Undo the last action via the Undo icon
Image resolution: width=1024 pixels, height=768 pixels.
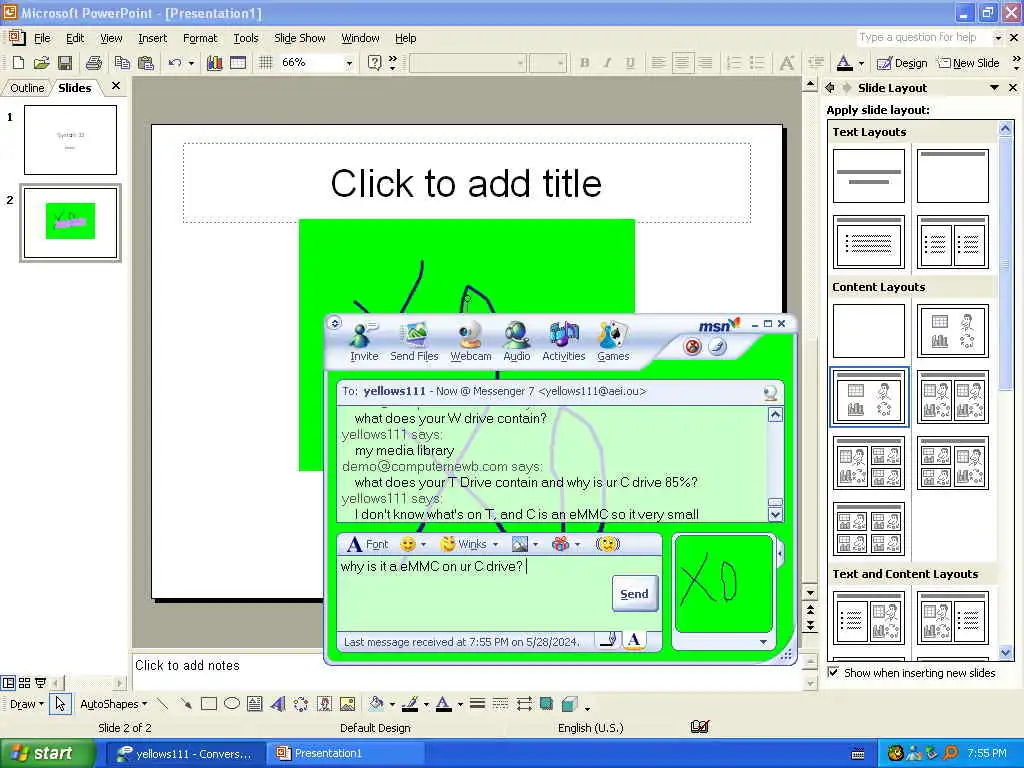pyautogui.click(x=174, y=63)
